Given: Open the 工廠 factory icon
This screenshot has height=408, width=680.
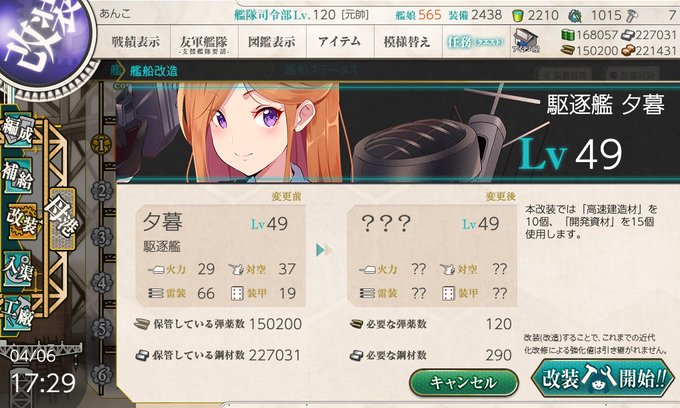Looking at the screenshot, I should pos(18,313).
